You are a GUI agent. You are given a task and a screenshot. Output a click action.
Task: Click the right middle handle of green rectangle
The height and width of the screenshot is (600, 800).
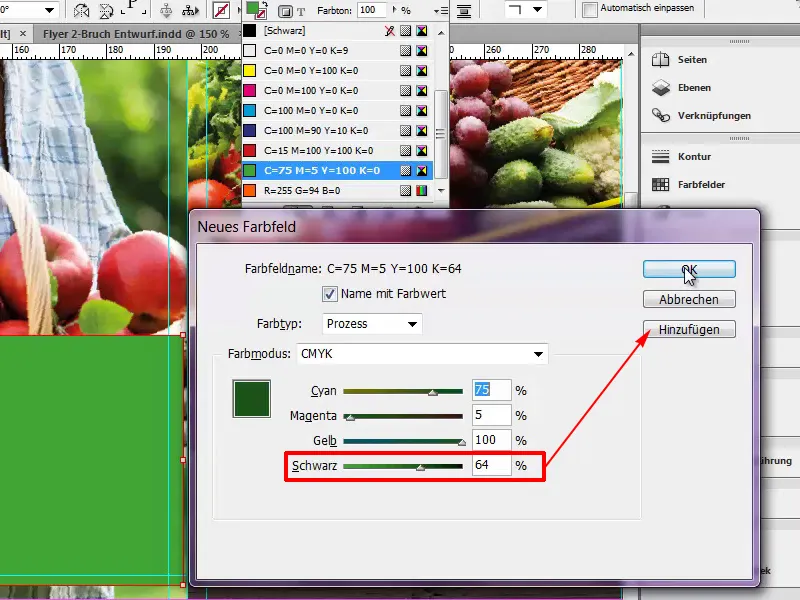click(183, 460)
